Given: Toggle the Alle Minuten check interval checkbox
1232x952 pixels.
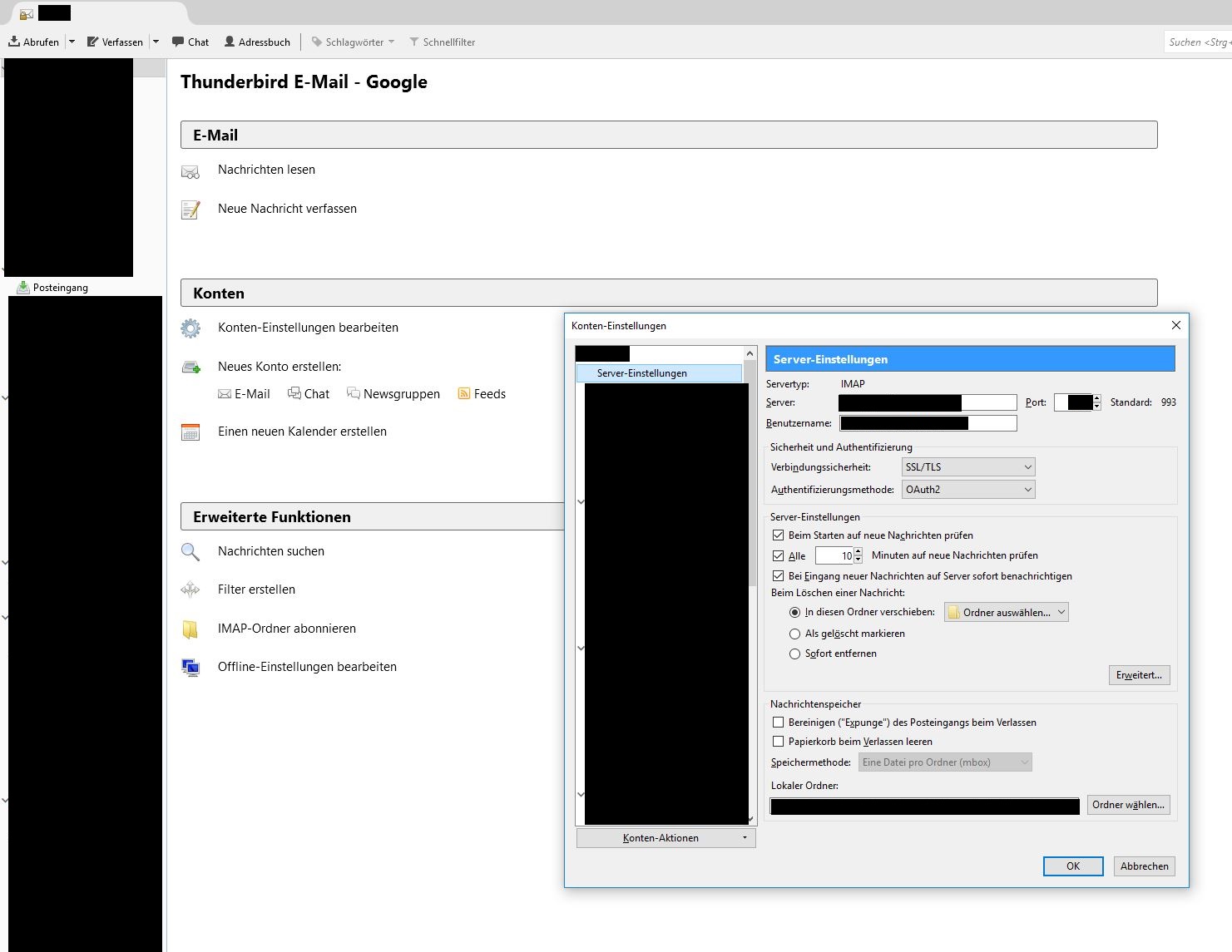Looking at the screenshot, I should click(779, 556).
